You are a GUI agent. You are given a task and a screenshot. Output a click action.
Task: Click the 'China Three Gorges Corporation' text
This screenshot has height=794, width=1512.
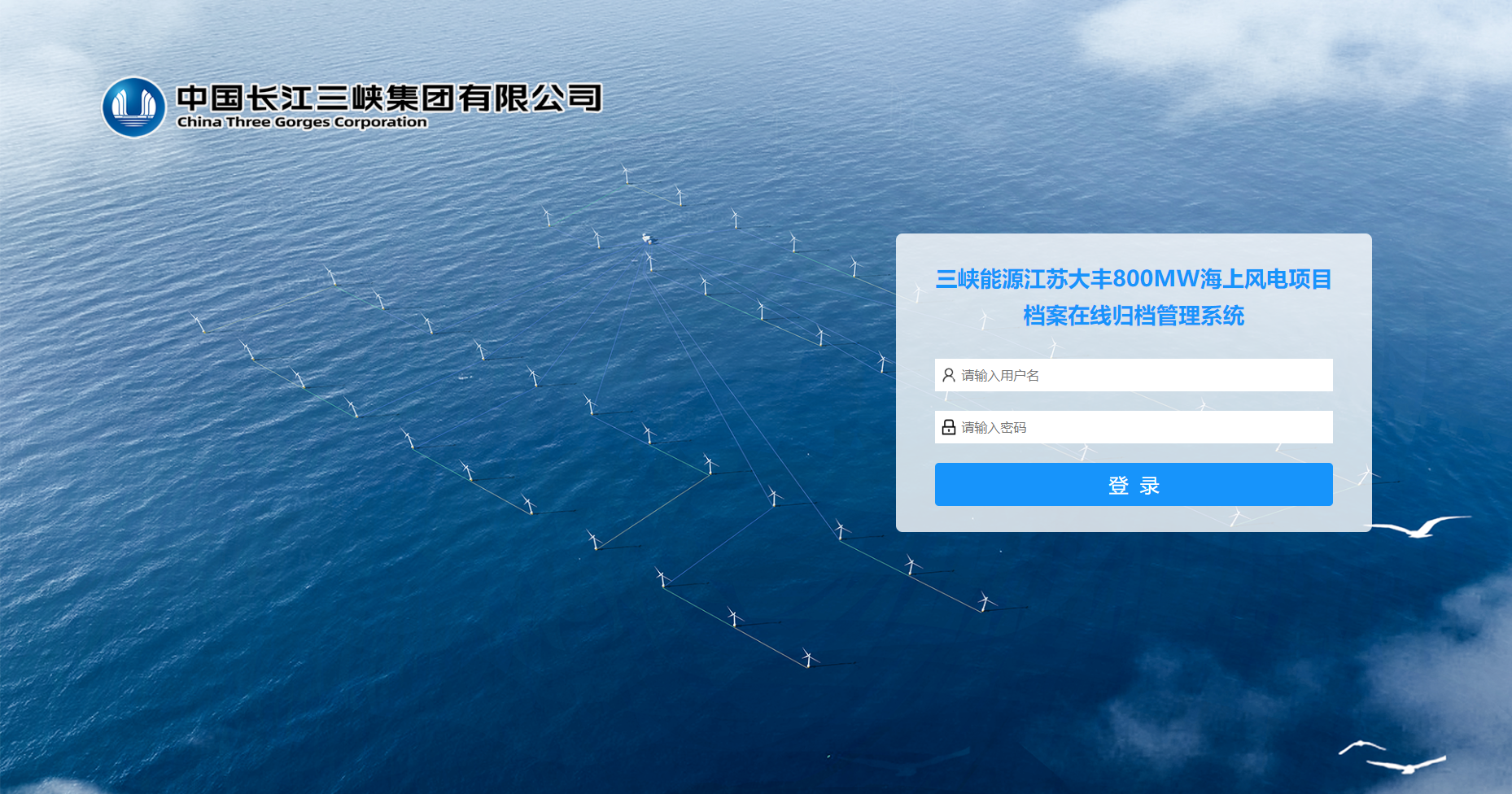coord(302,122)
